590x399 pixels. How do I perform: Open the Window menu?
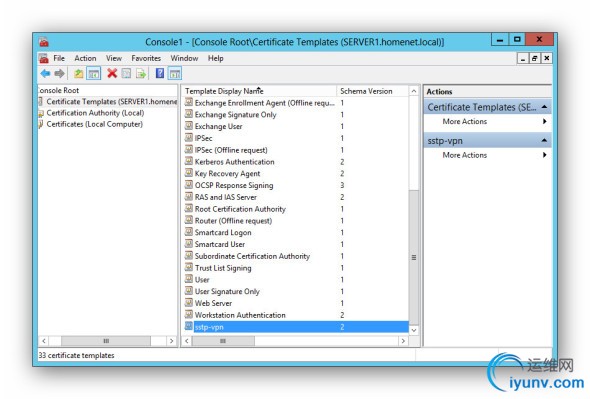(x=184, y=58)
